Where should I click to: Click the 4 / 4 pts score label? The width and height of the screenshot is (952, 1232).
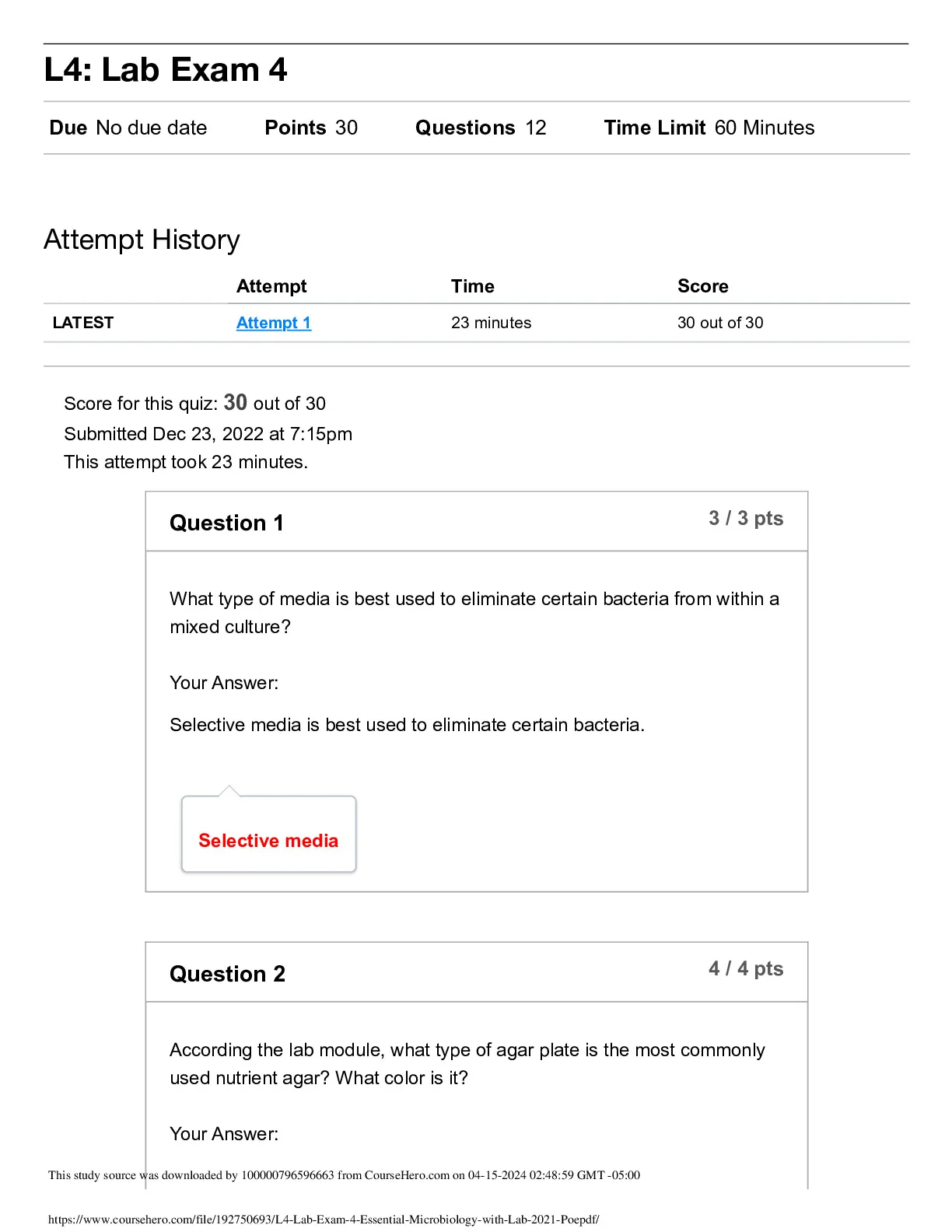tap(746, 969)
